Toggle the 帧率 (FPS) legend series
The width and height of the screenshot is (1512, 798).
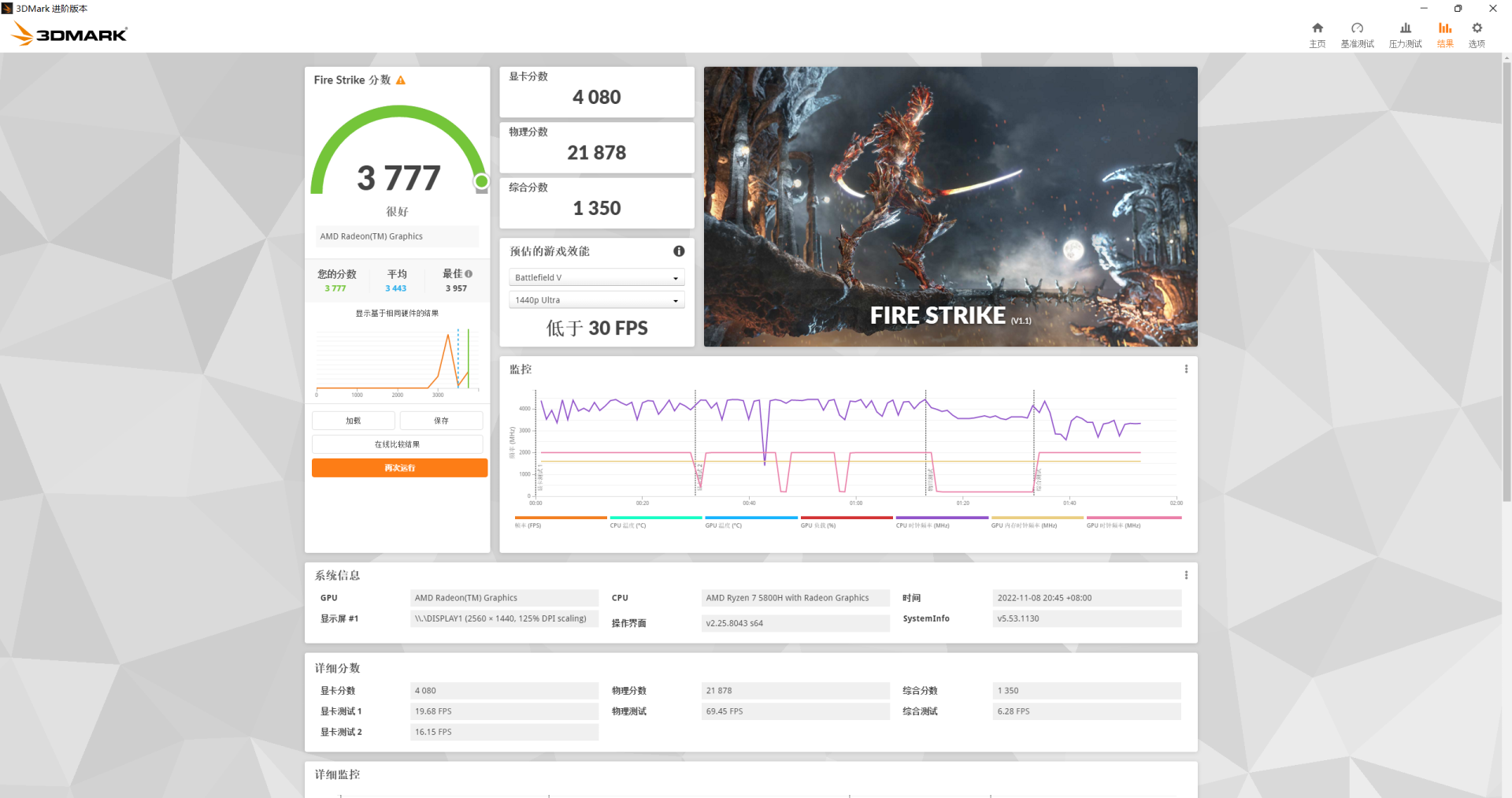coord(561,522)
